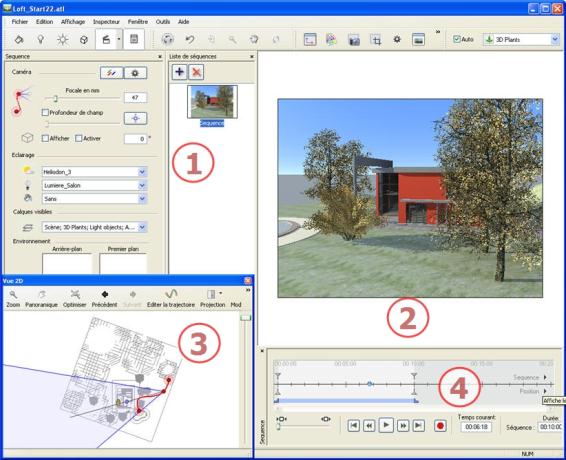Select the animation camera inspector icon
The height and width of the screenshot is (460, 566).
click(x=106, y=39)
